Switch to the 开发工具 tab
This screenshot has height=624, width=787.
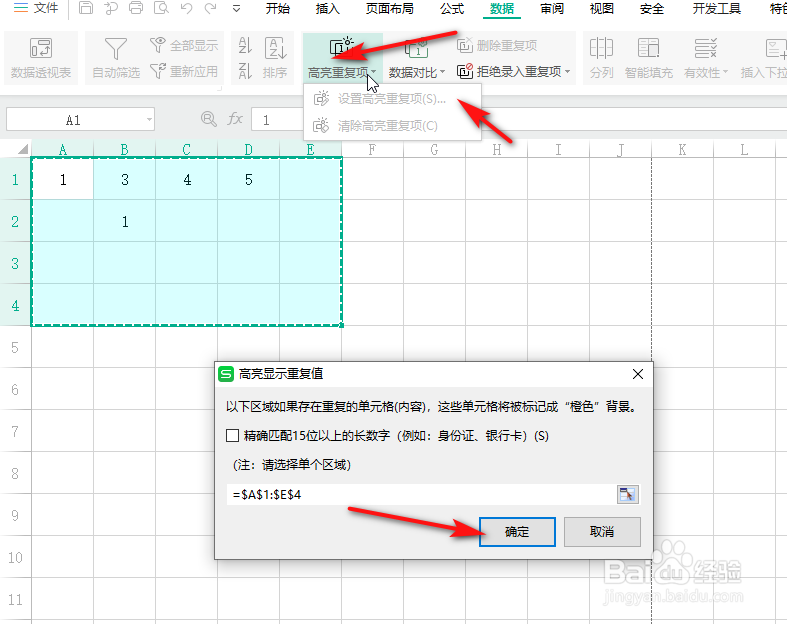click(716, 9)
